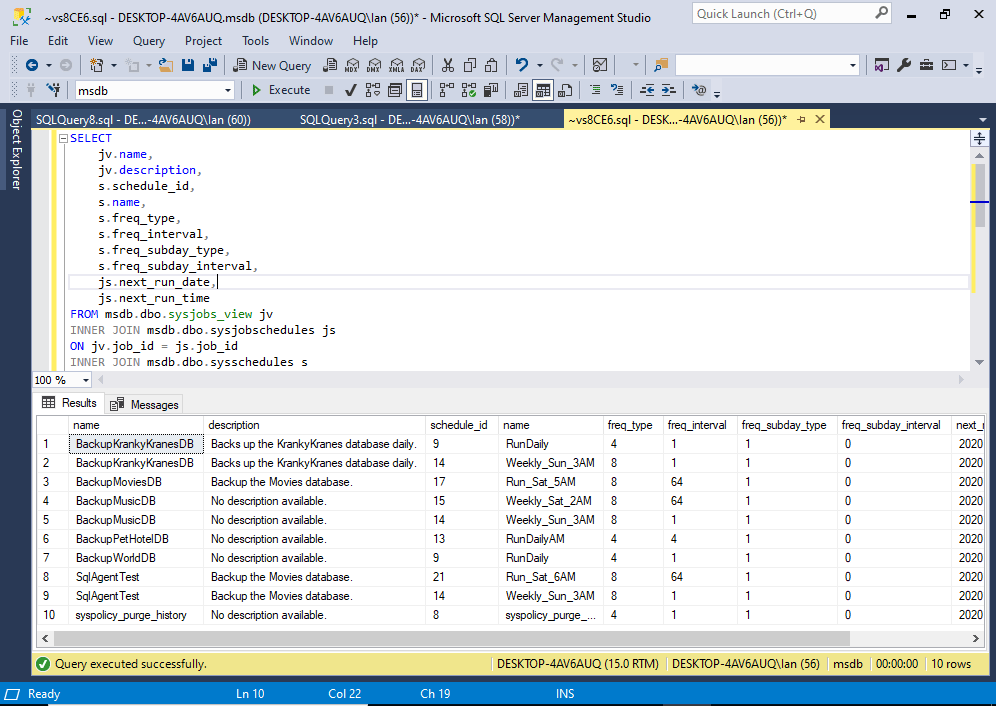Save the current query file

(188, 64)
